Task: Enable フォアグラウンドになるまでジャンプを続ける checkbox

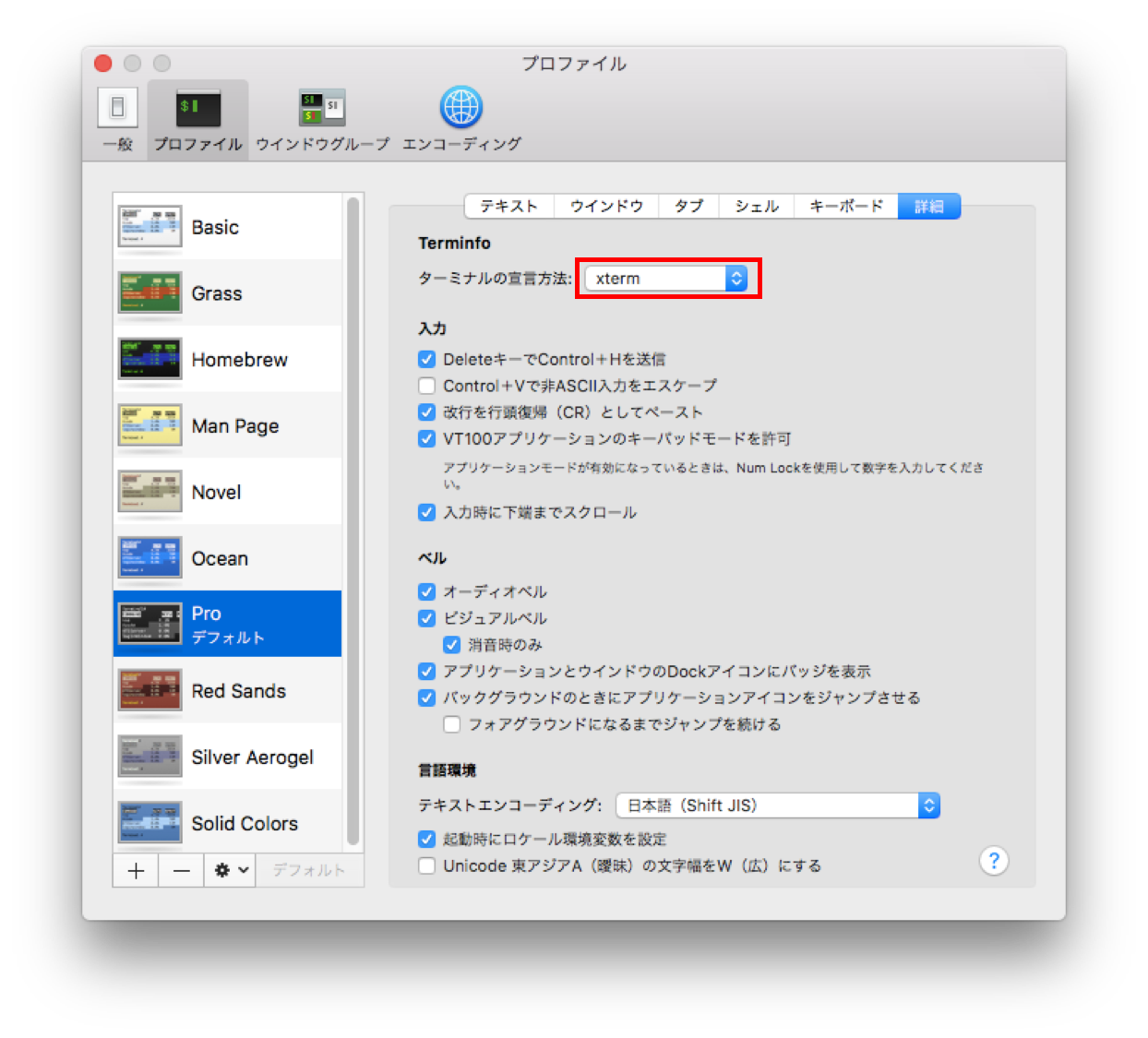Action: click(x=451, y=724)
